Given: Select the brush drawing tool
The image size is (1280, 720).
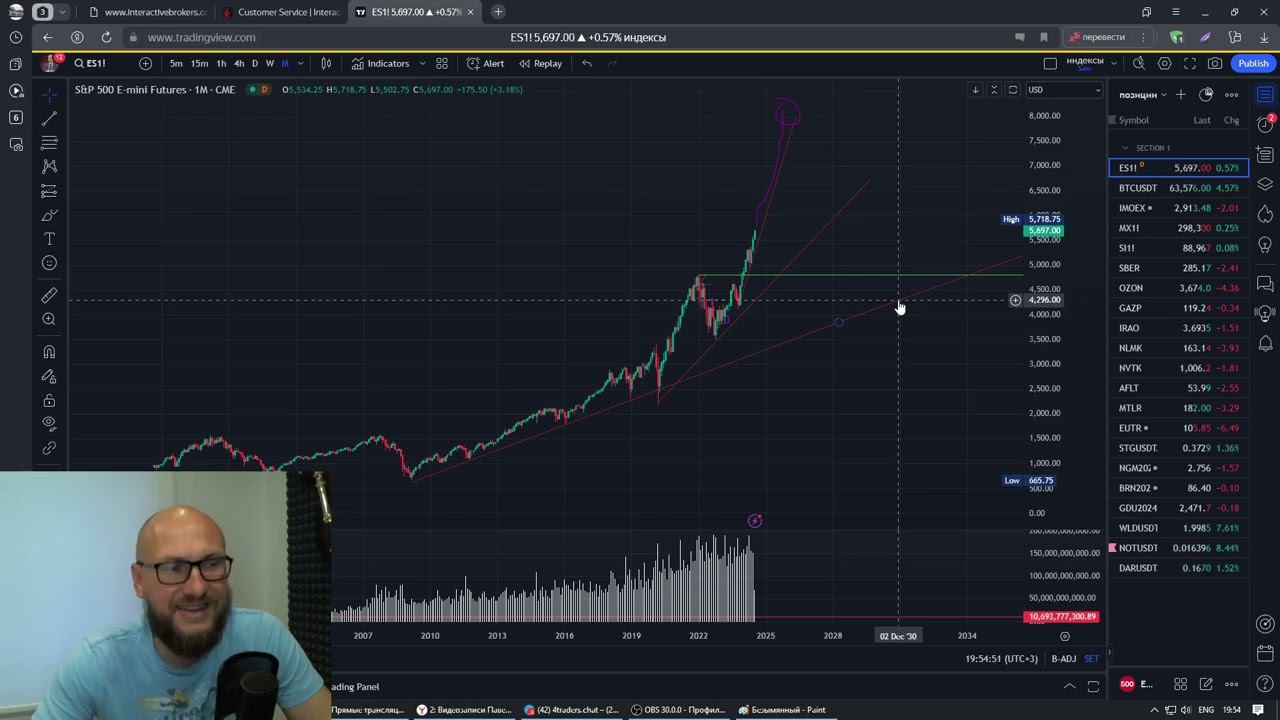Looking at the screenshot, I should coord(49,215).
